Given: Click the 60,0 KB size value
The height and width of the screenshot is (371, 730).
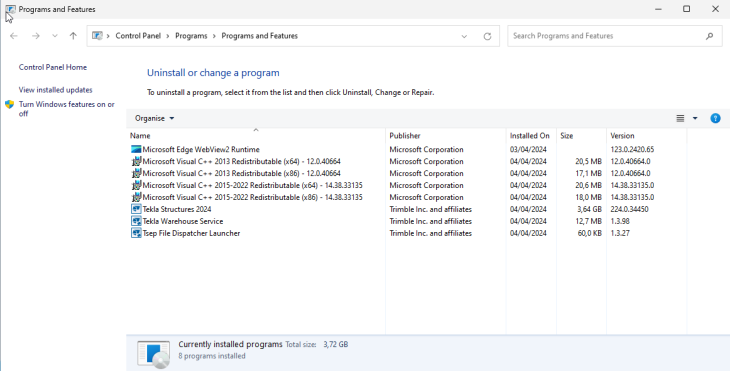Looking at the screenshot, I should coord(589,233).
